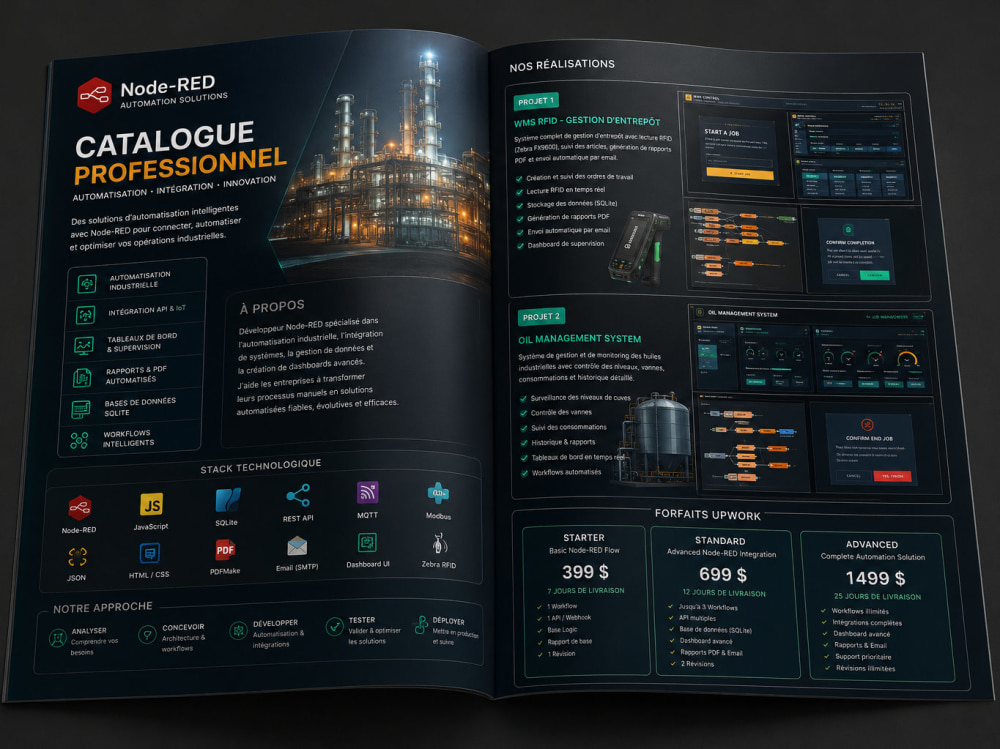
Task: Click the À PROPOS heading
Action: 272,308
